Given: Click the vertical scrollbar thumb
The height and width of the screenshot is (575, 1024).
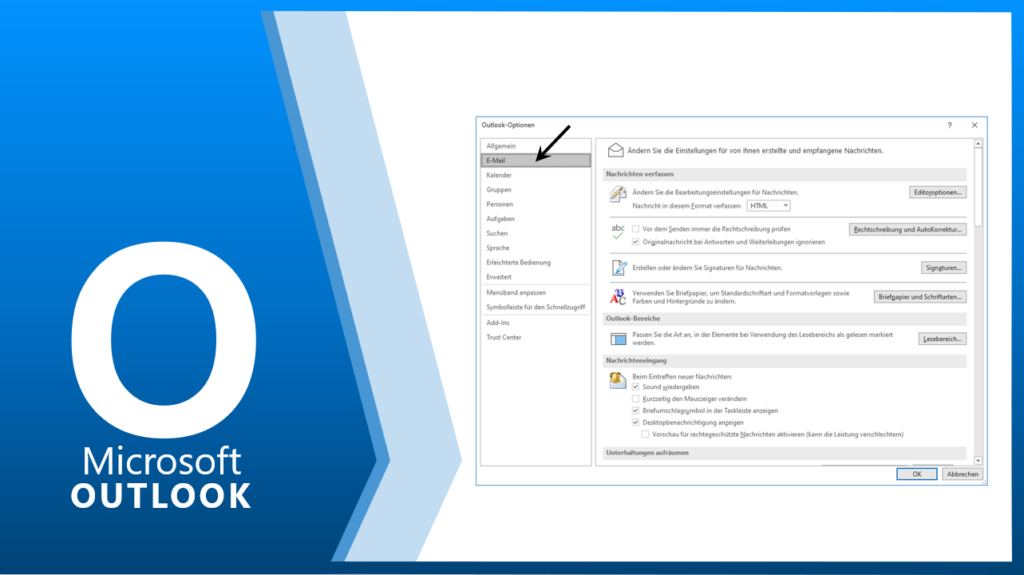Looking at the screenshot, I should [978, 187].
